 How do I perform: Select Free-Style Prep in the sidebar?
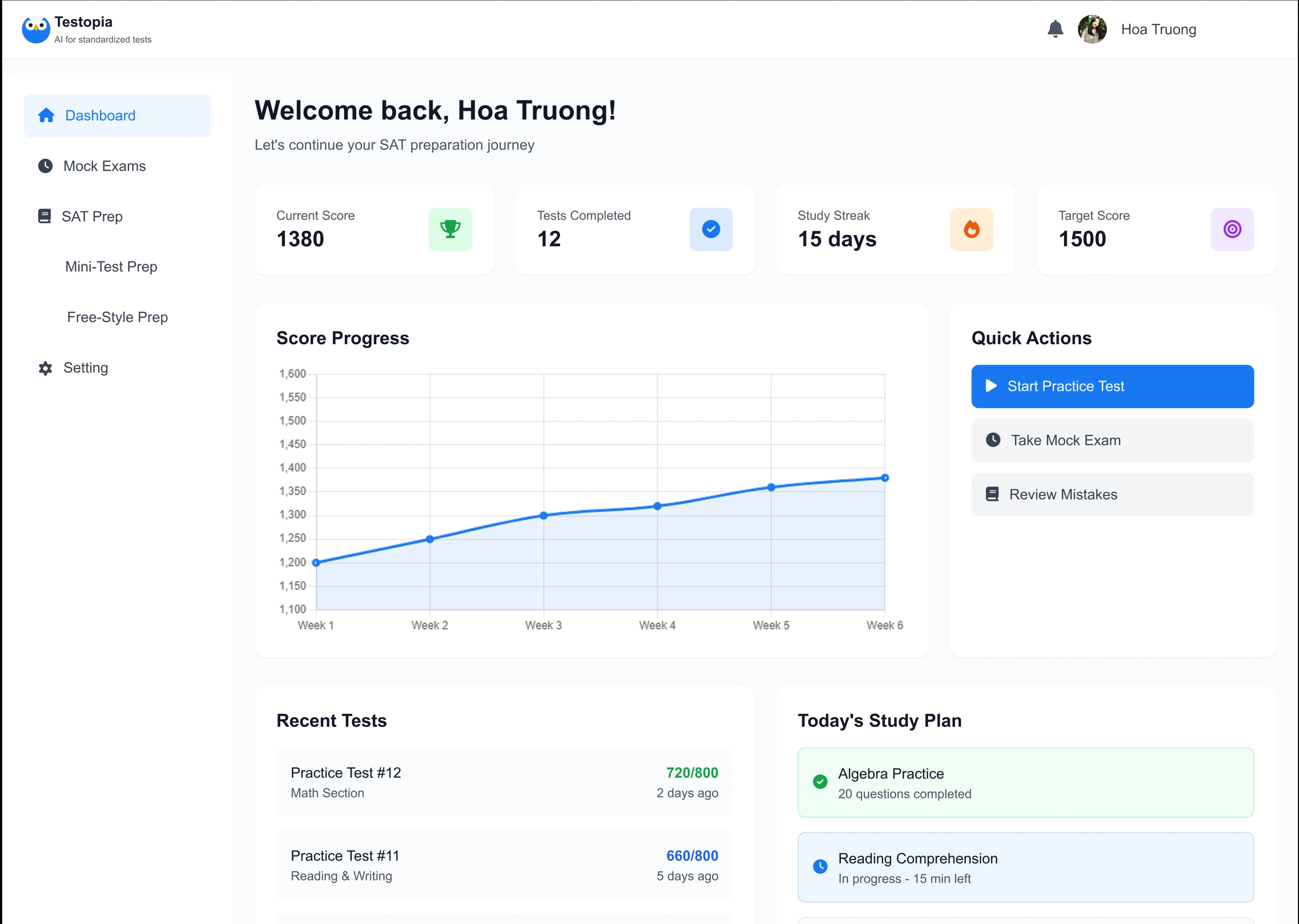(117, 317)
